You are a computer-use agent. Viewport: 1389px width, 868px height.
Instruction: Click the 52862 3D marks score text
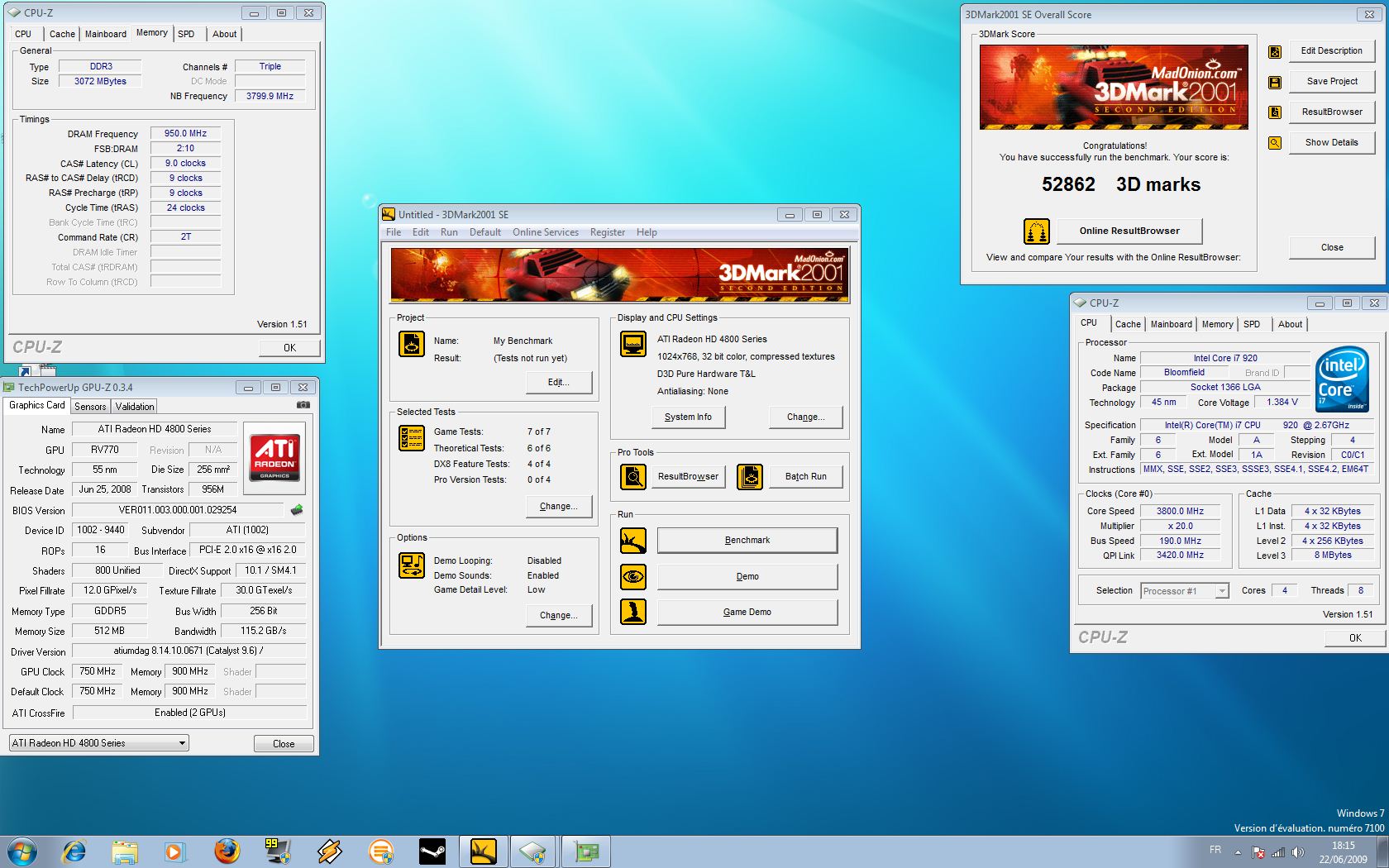[x=1121, y=185]
